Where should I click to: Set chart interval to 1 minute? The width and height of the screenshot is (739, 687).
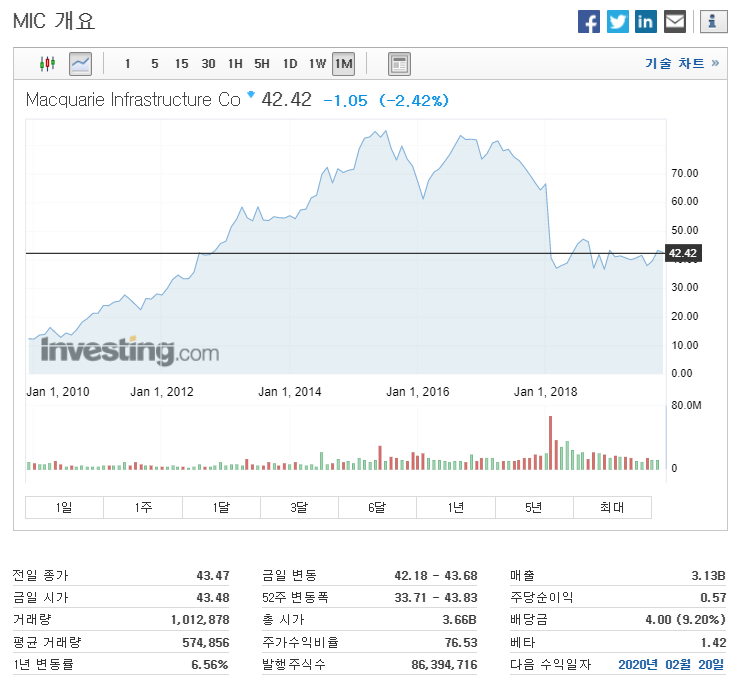pyautogui.click(x=127, y=64)
